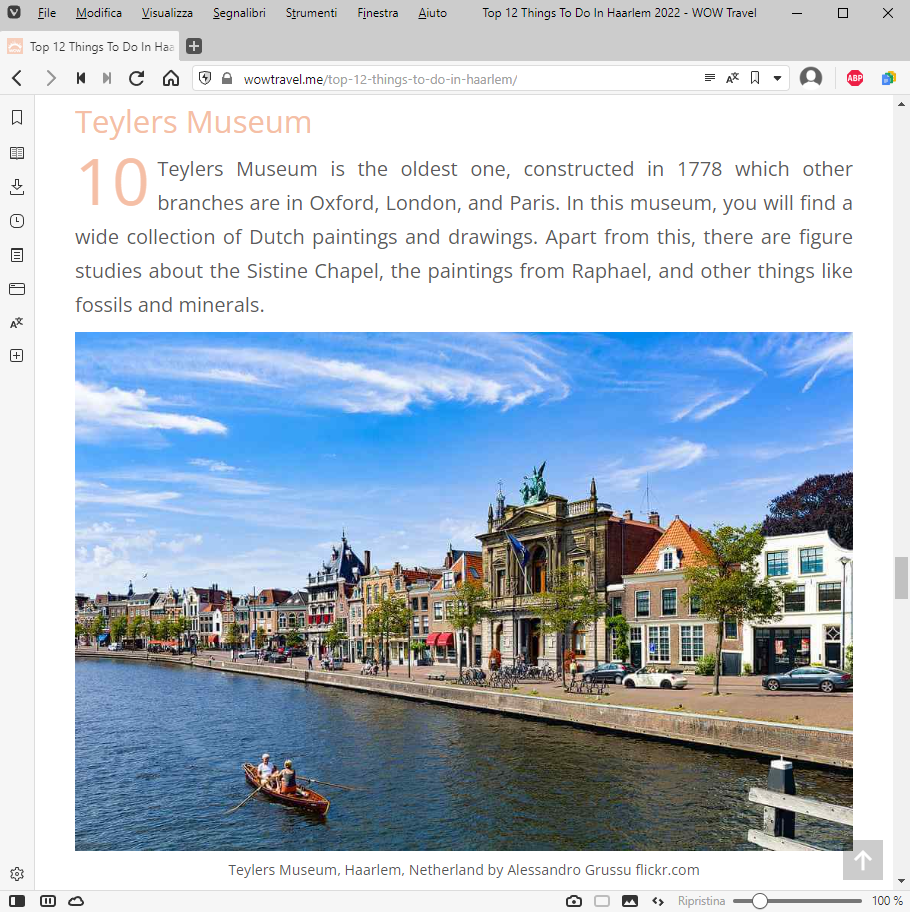Open Bookmarks panel in sidebar
This screenshot has width=910, height=912.
tap(17, 118)
